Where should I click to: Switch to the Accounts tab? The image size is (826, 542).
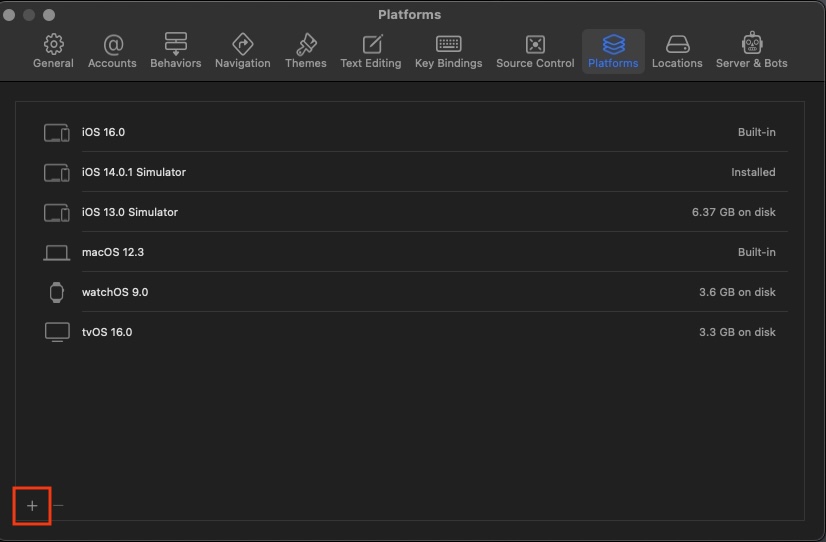112,51
